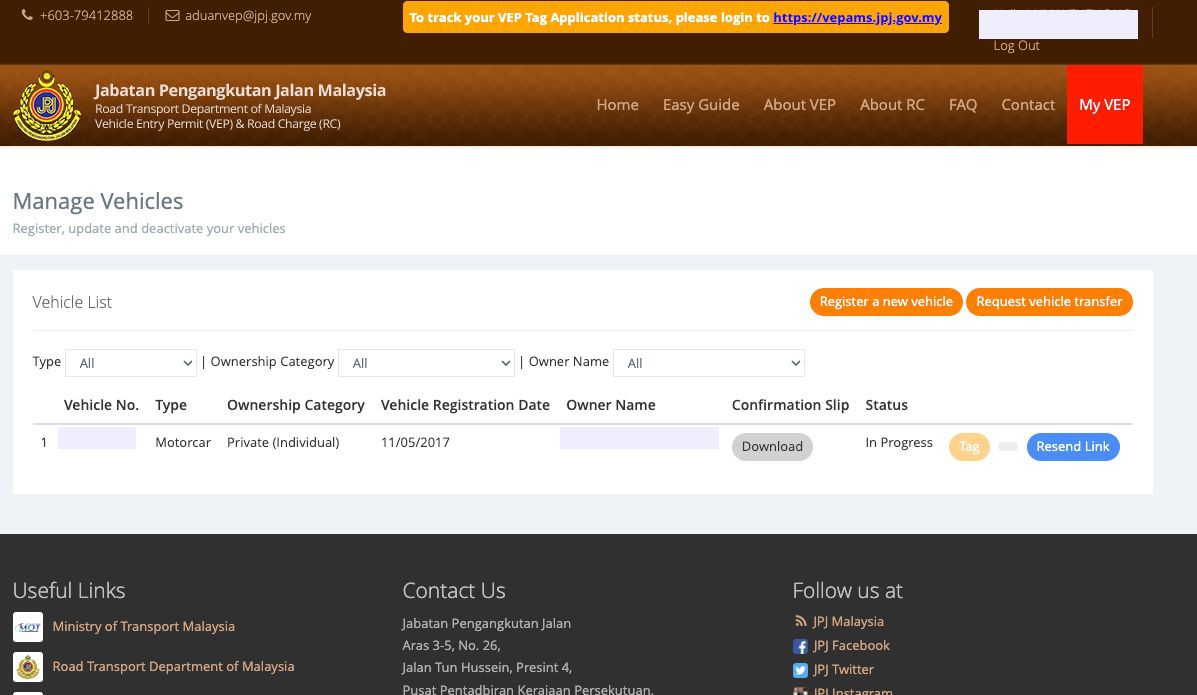Click the JPJ Twitter bird icon

click(800, 670)
